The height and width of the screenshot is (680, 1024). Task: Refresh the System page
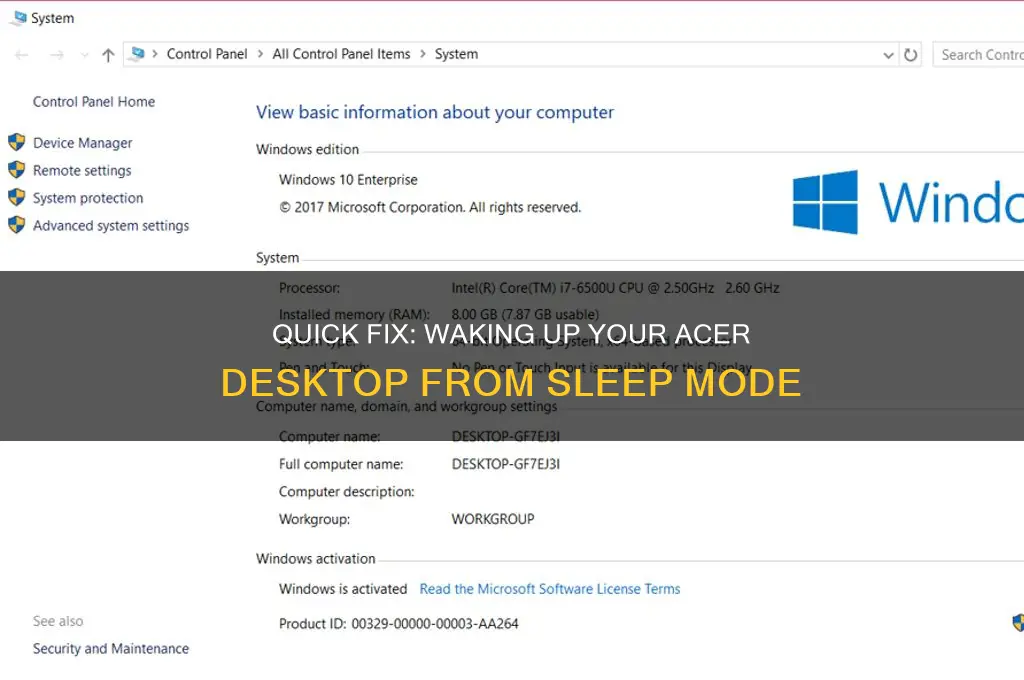910,55
